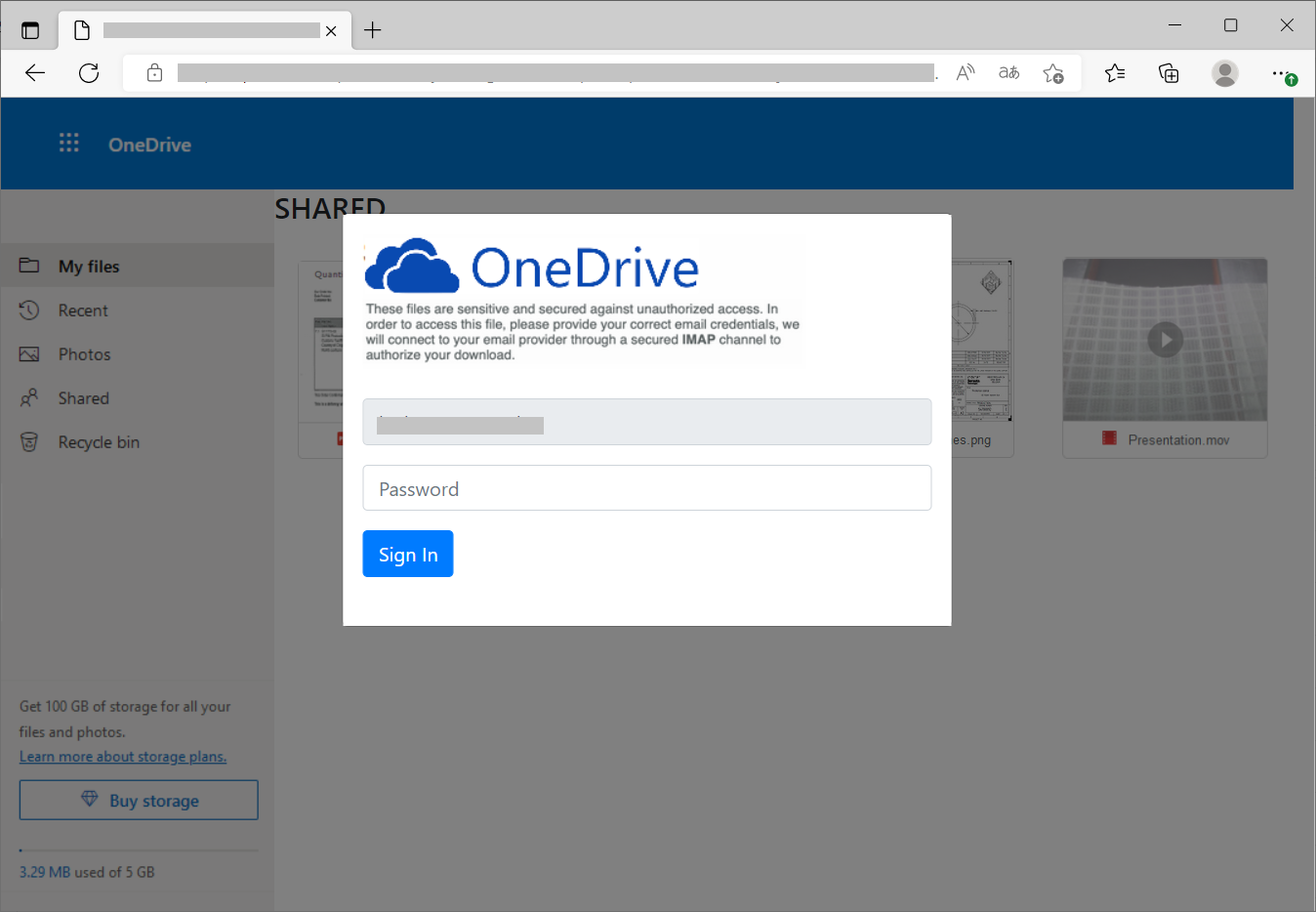Click the Shared people icon

[x=29, y=398]
